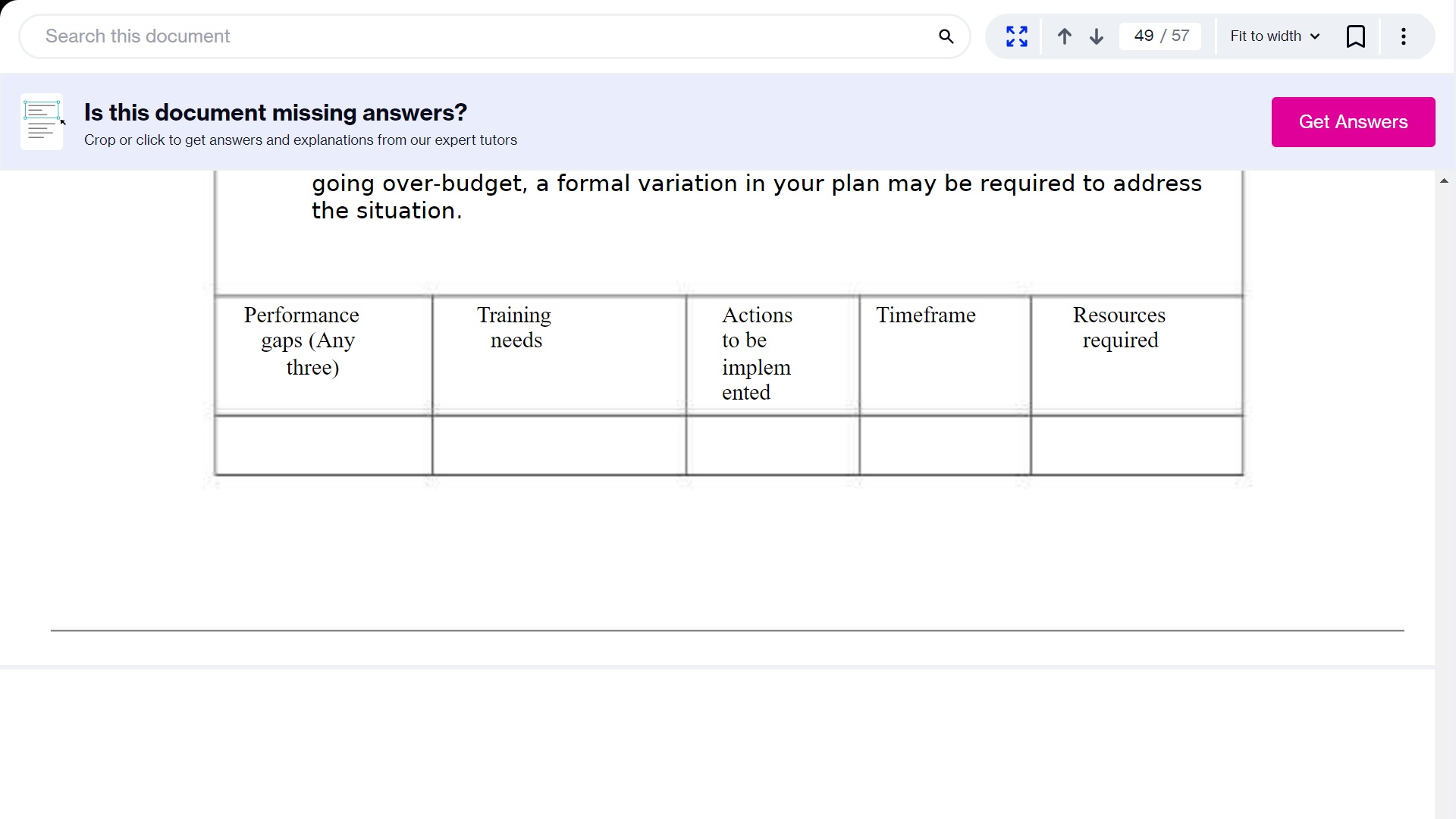Screen dimensions: 1456x819
Task: Bookmark this document
Action: [x=1355, y=36]
